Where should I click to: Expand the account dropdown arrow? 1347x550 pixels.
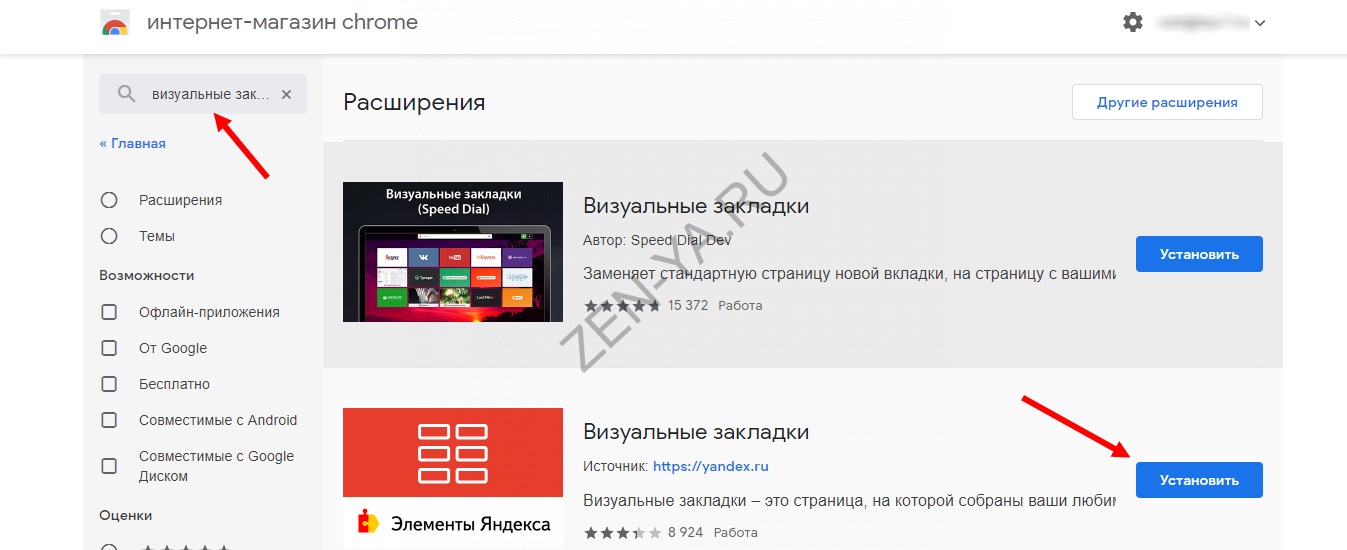pyautogui.click(x=1259, y=23)
